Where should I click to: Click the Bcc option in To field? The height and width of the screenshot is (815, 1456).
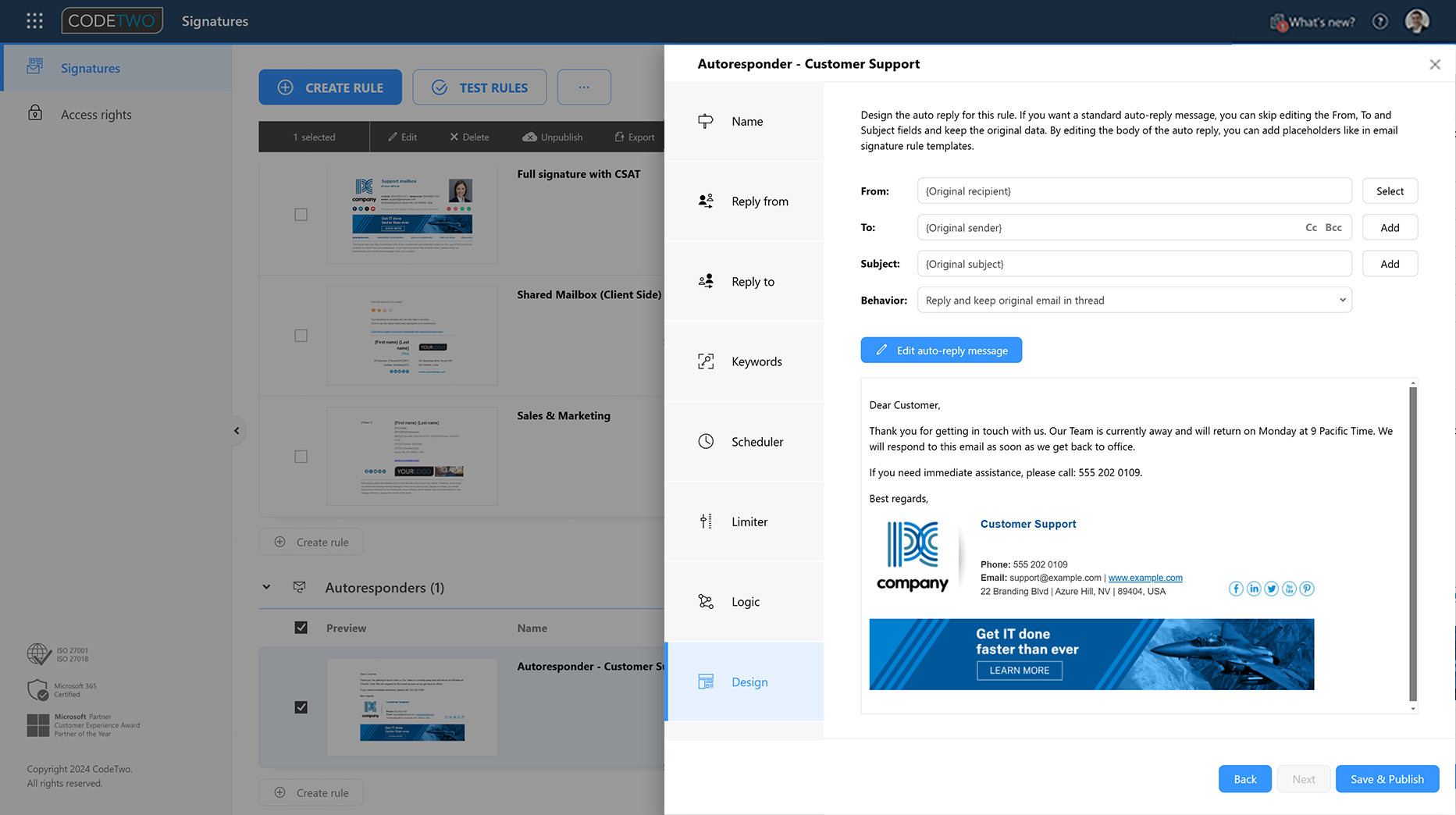(x=1333, y=227)
